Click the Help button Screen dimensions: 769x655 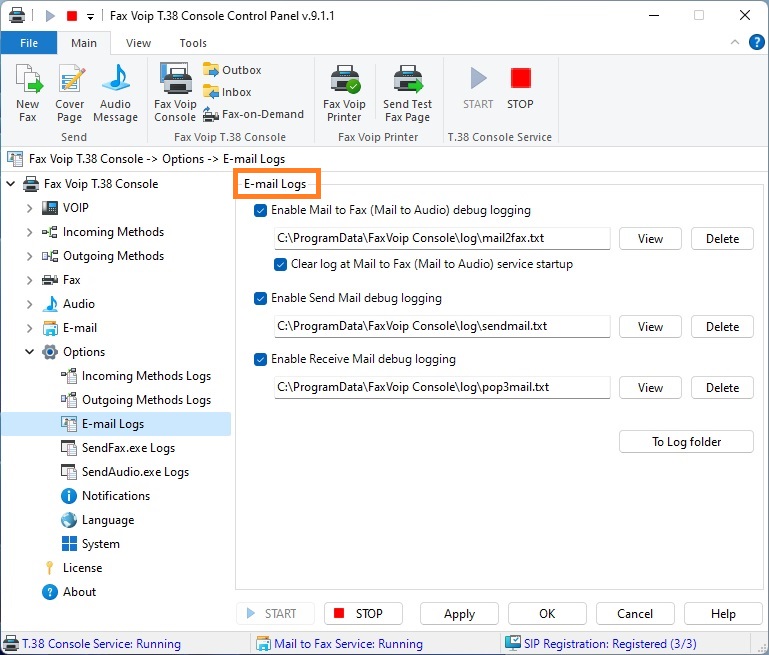click(x=723, y=614)
